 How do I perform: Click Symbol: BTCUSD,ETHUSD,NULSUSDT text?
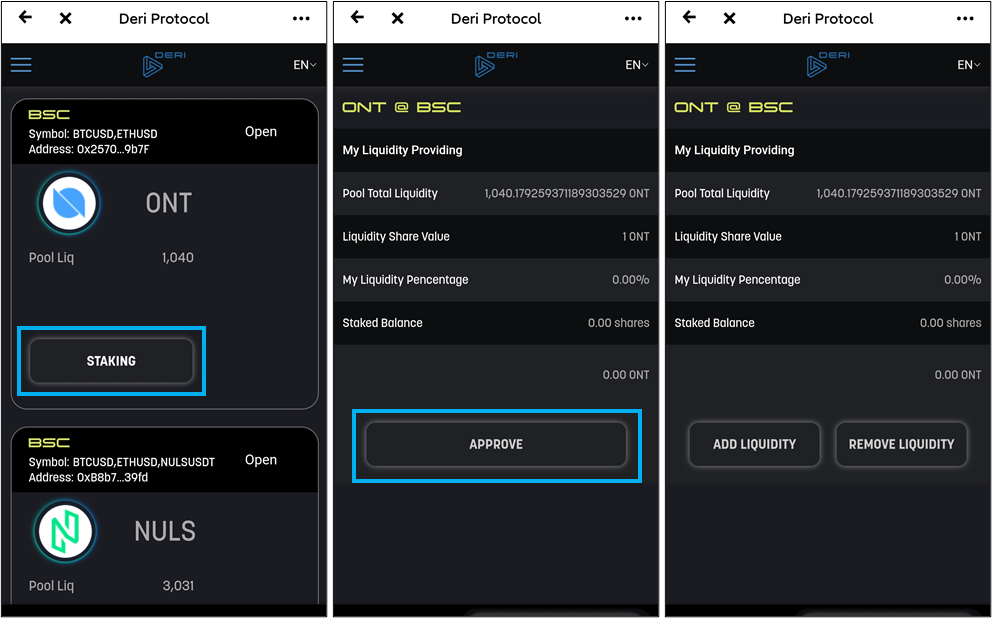tap(121, 462)
